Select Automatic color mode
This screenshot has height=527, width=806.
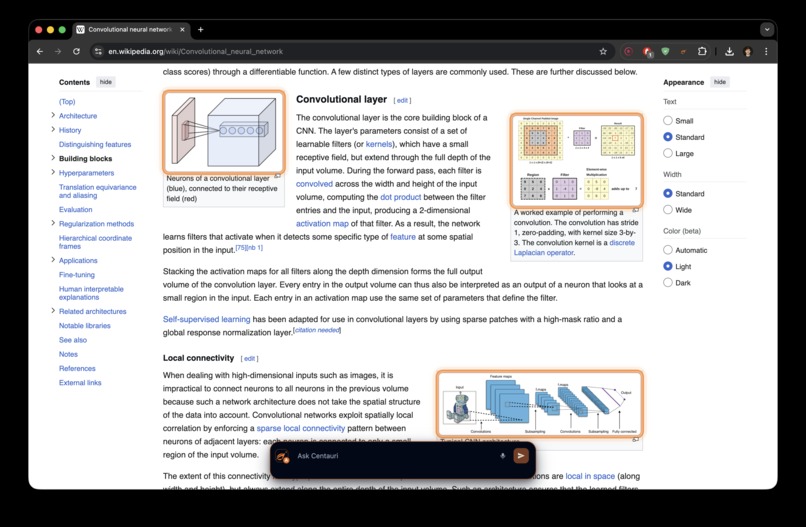pos(668,250)
